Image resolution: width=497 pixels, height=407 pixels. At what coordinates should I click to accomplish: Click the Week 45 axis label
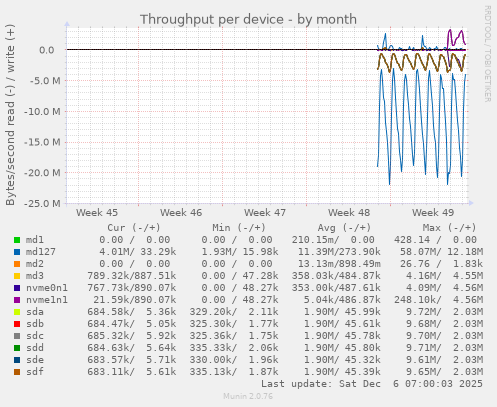pos(97,213)
